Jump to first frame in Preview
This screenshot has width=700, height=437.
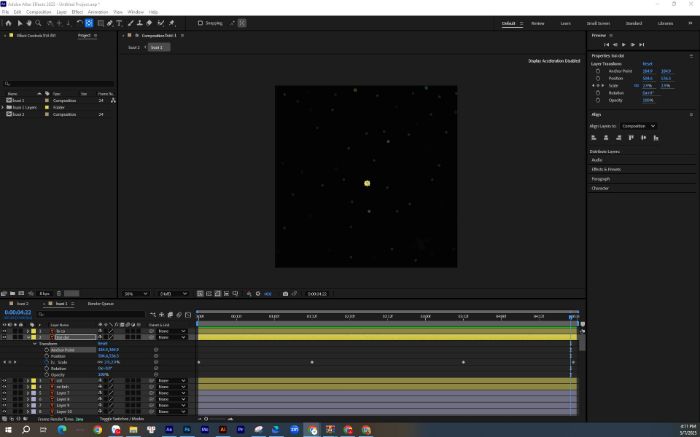(x=606, y=45)
